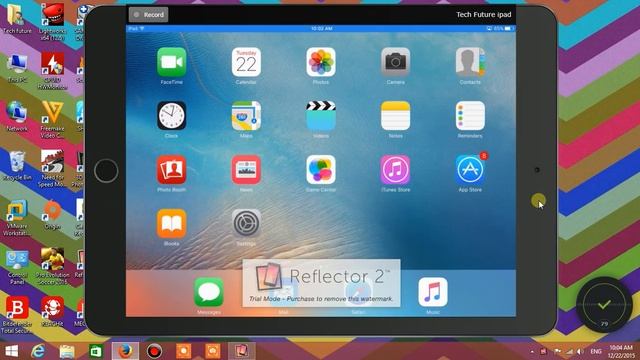Switch to Reflector in the taskbar
Image resolution: width=640 pixels, height=360 pixels.
(x=242, y=351)
